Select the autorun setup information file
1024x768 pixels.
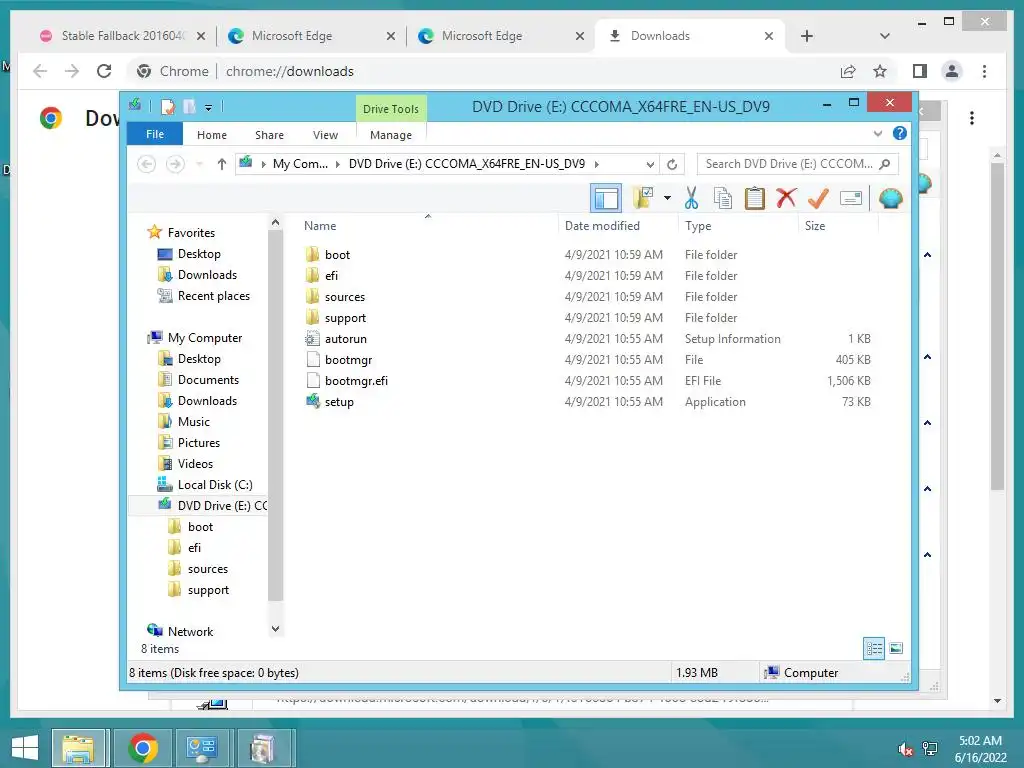click(x=345, y=339)
